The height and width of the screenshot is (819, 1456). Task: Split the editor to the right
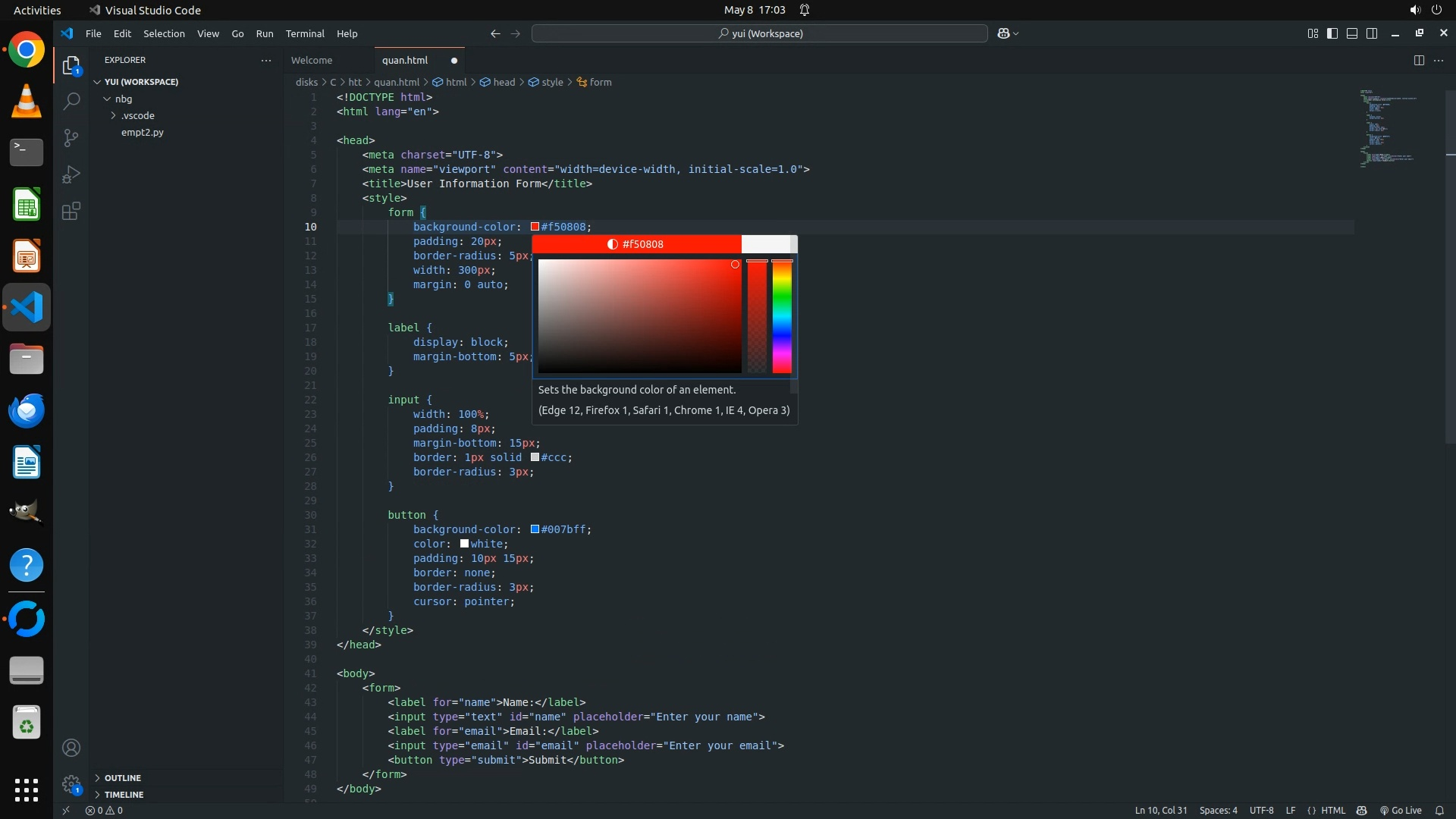pyautogui.click(x=1418, y=60)
